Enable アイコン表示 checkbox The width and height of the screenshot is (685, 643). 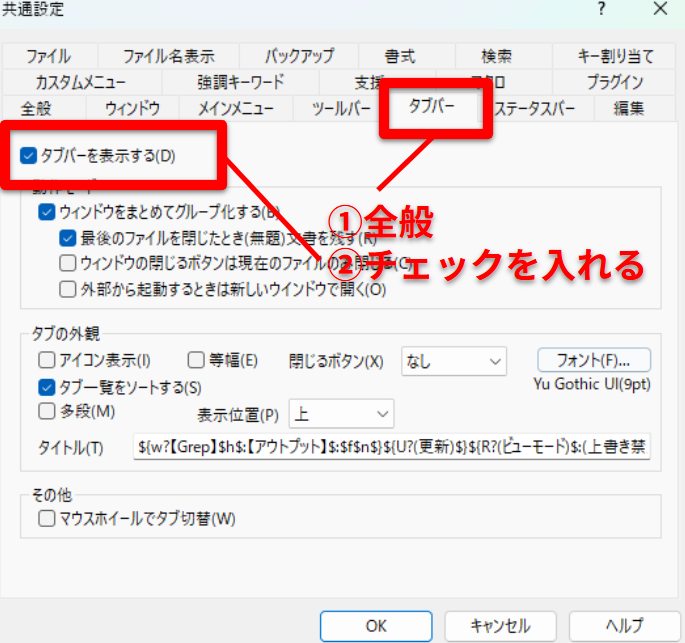coord(47,361)
